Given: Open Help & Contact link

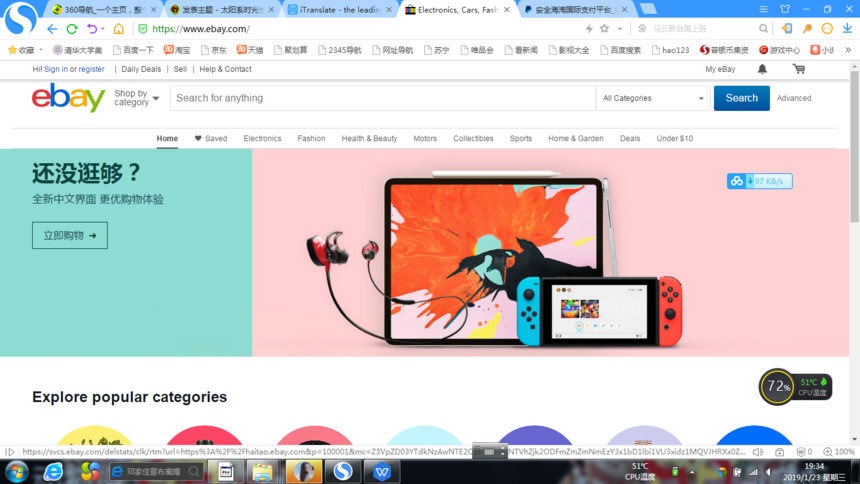Looking at the screenshot, I should click(225, 69).
